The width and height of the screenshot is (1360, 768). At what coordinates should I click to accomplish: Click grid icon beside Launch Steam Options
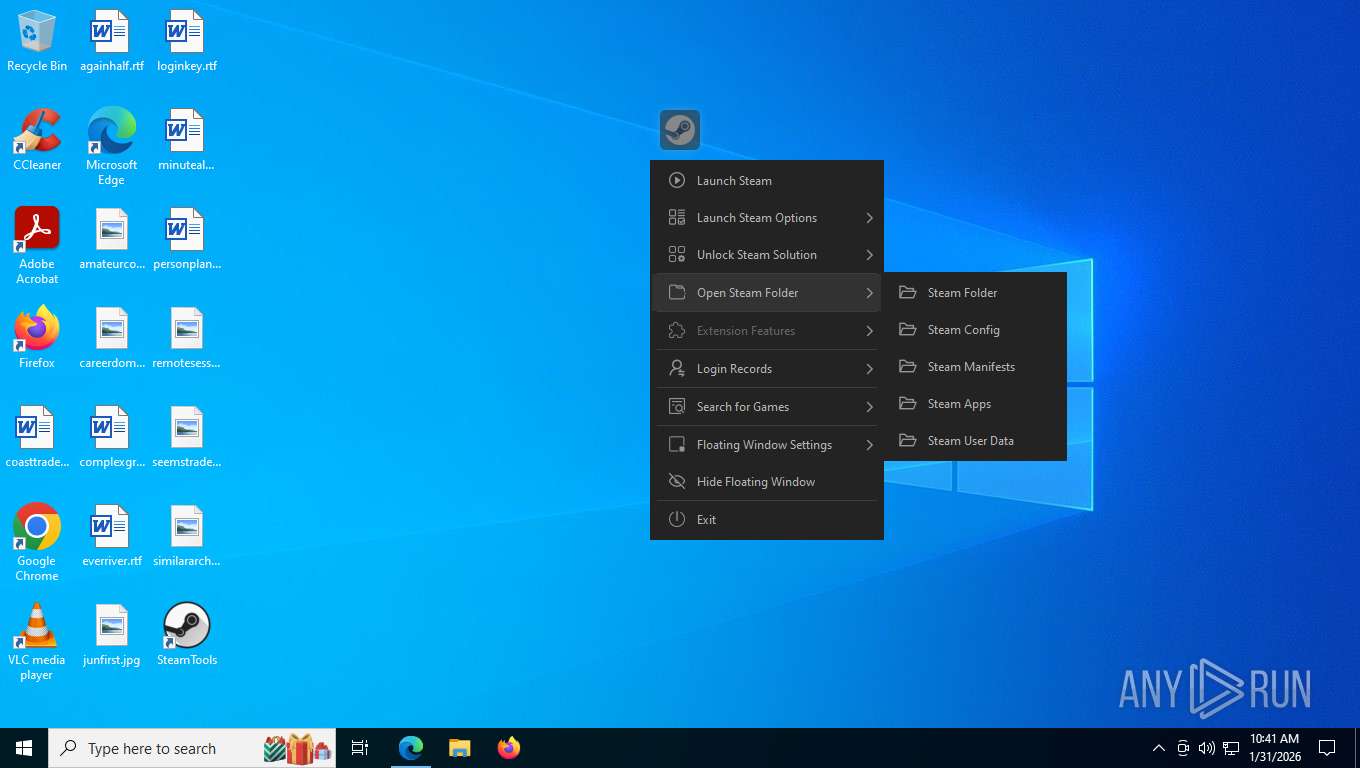[677, 218]
